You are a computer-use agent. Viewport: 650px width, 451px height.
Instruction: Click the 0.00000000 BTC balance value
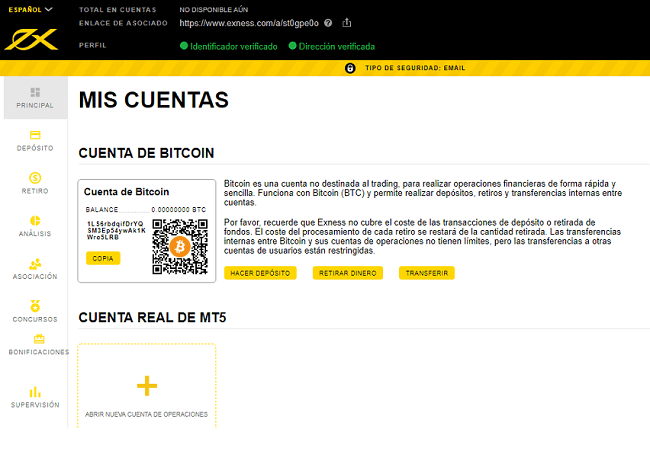(x=179, y=210)
